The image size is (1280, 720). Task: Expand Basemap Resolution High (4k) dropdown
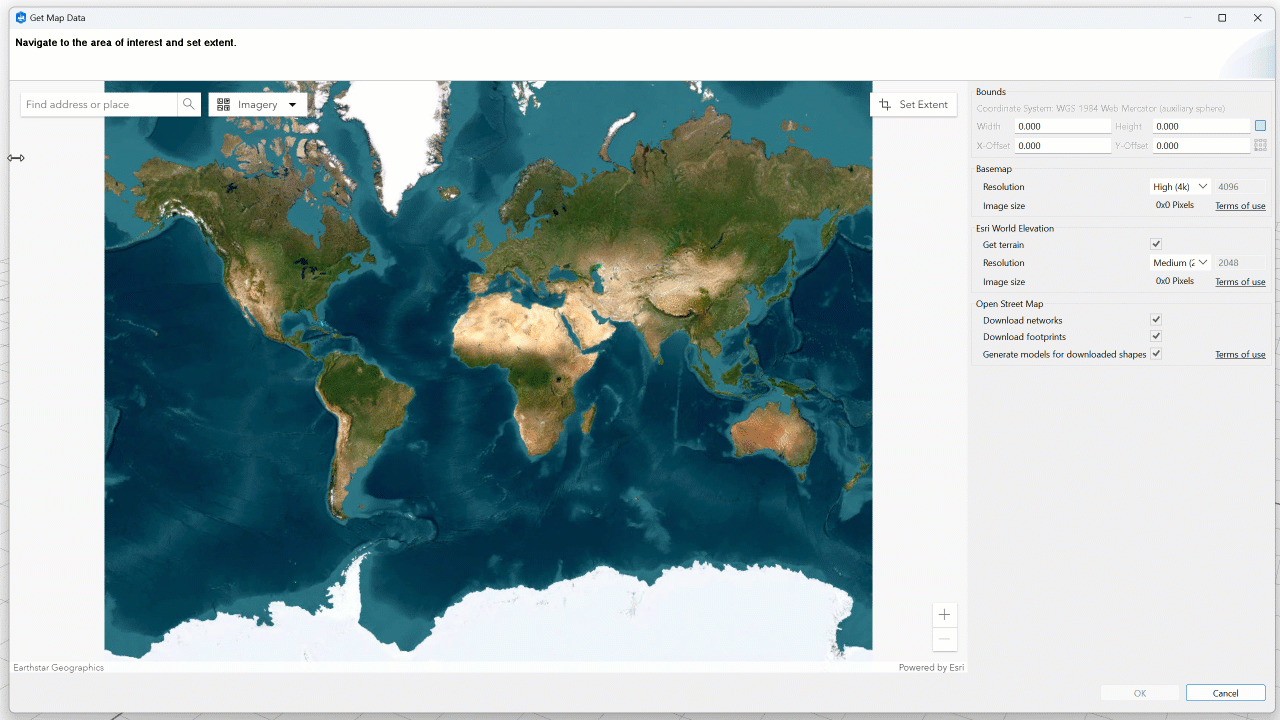[1181, 187]
